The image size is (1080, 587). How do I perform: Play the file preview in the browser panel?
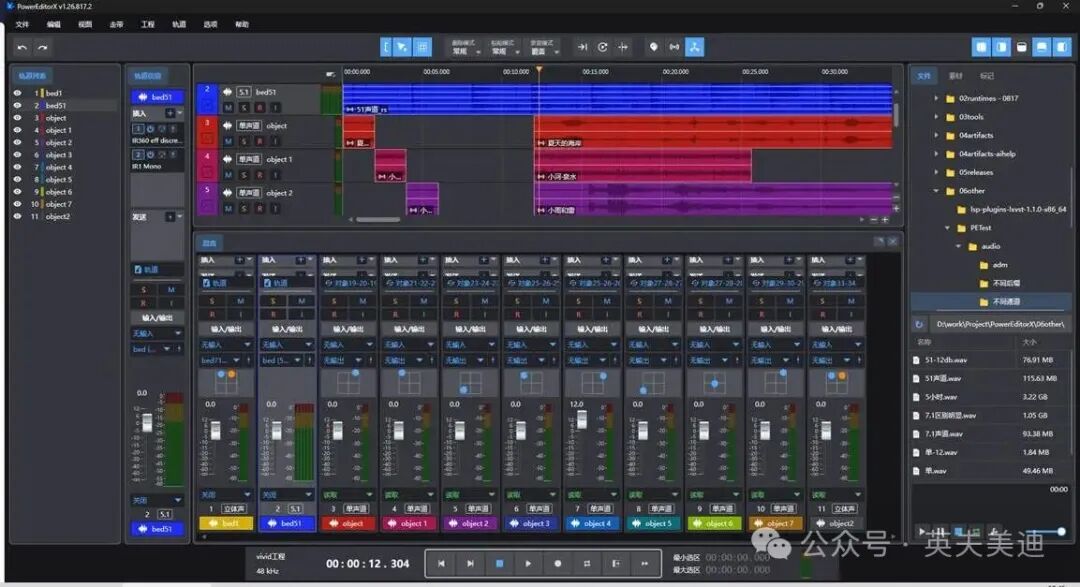(922, 532)
